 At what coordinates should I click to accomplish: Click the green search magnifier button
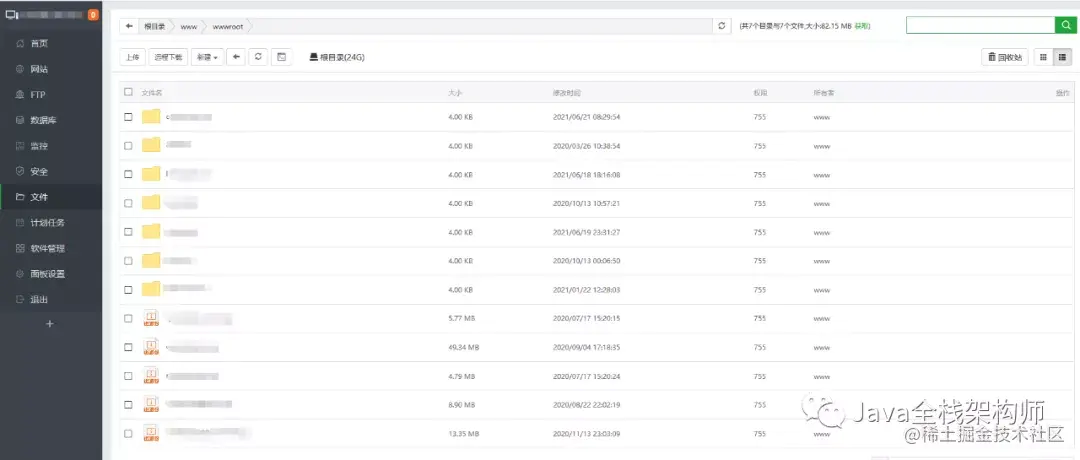1064,25
